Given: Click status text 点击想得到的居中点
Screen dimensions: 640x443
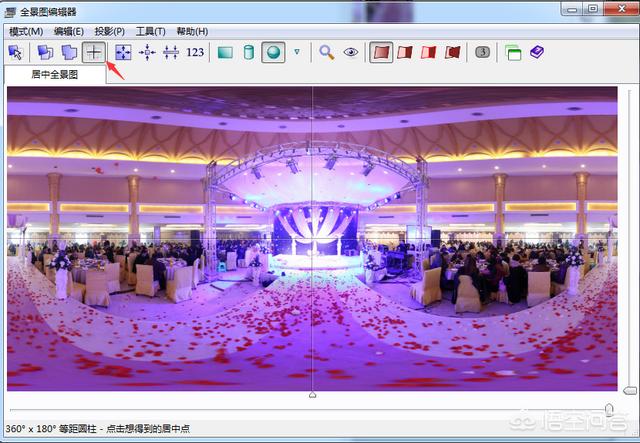Looking at the screenshot, I should click(x=148, y=429).
